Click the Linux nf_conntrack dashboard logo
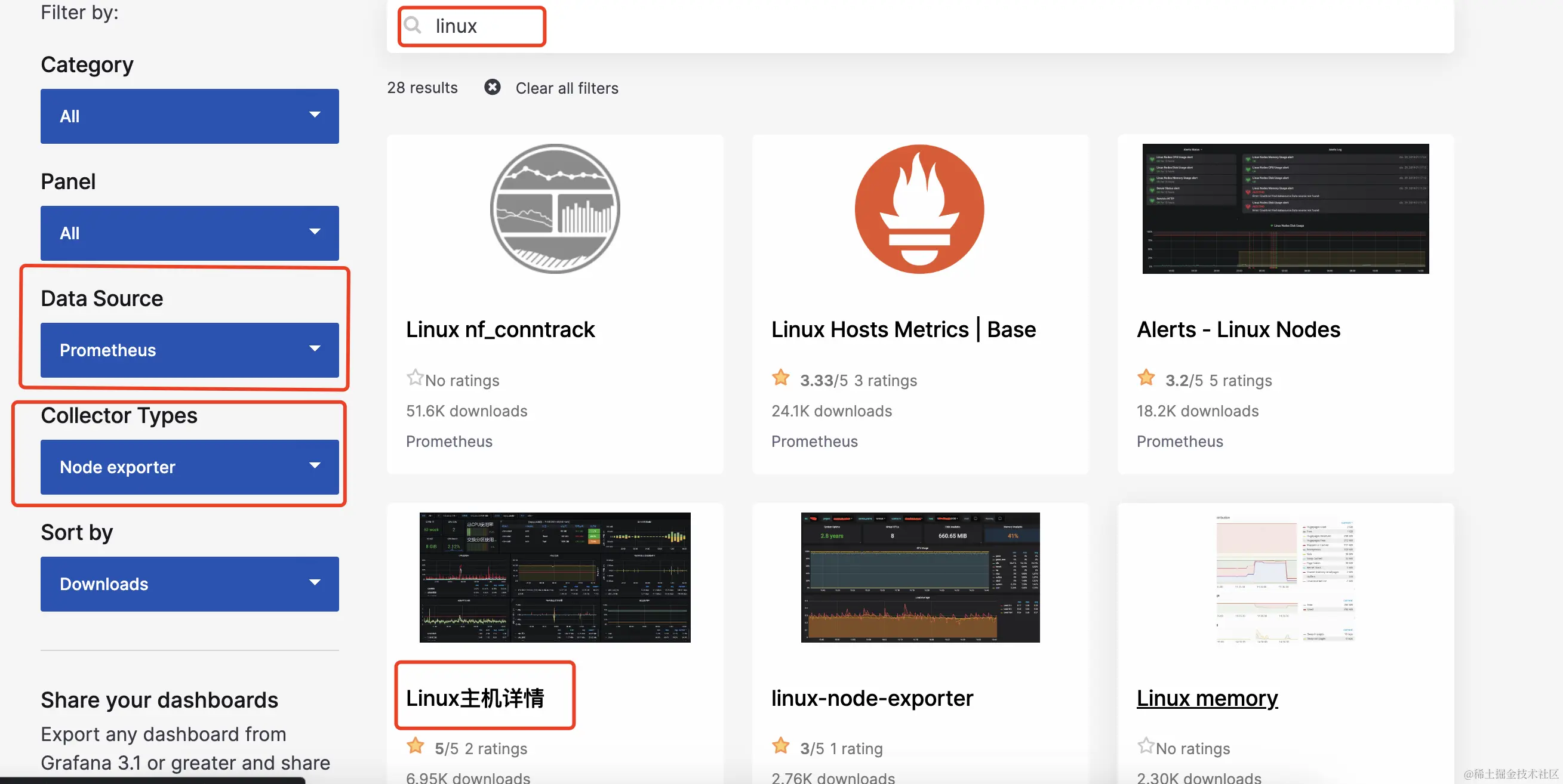This screenshot has width=1563, height=784. (555, 209)
